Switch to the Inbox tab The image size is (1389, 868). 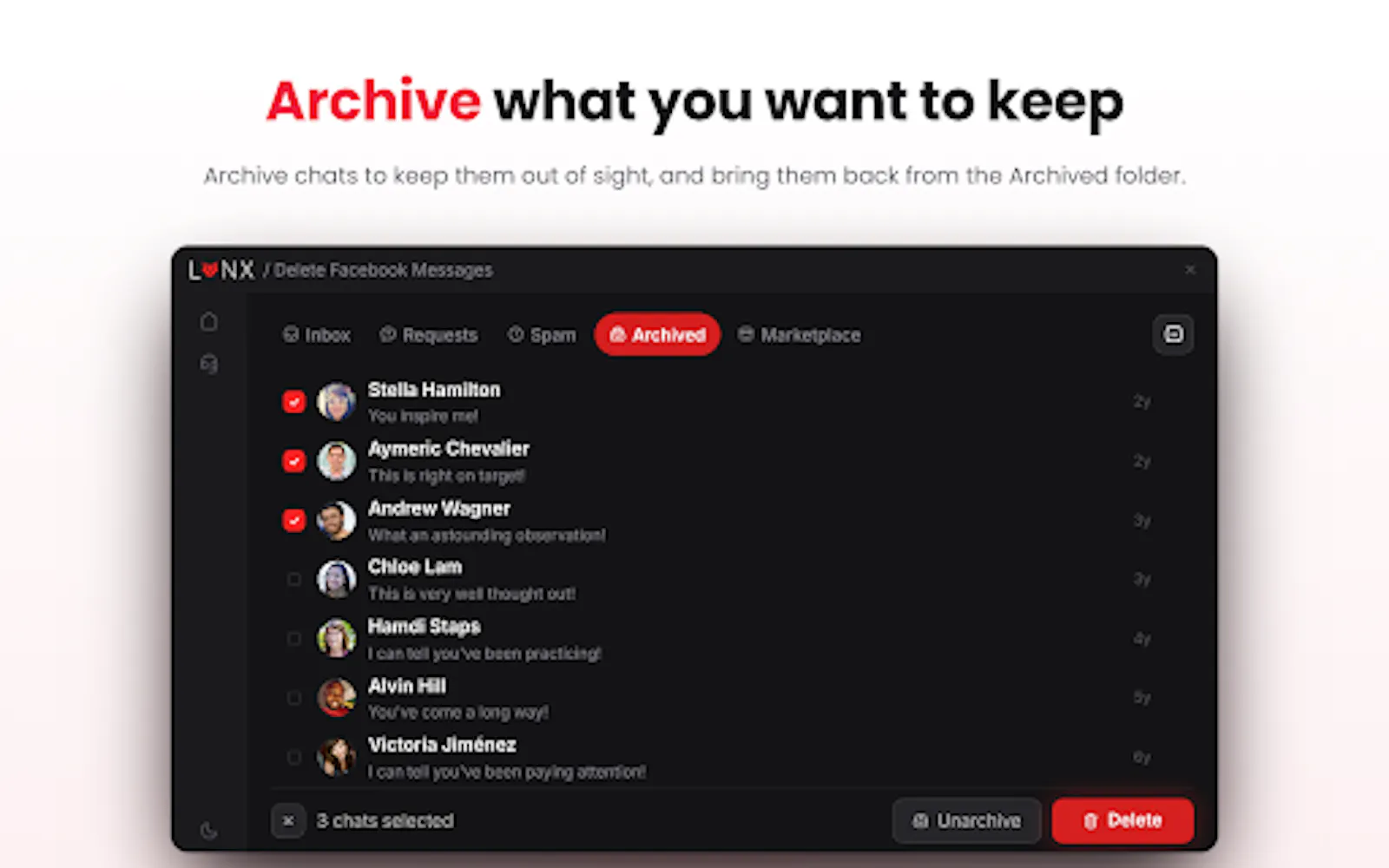(317, 334)
